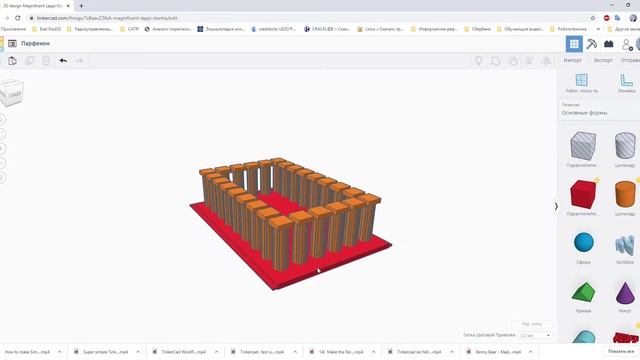This screenshot has width=640, height=360.
Task: Open the Приложения apps shortcut
Action: (x=13, y=29)
